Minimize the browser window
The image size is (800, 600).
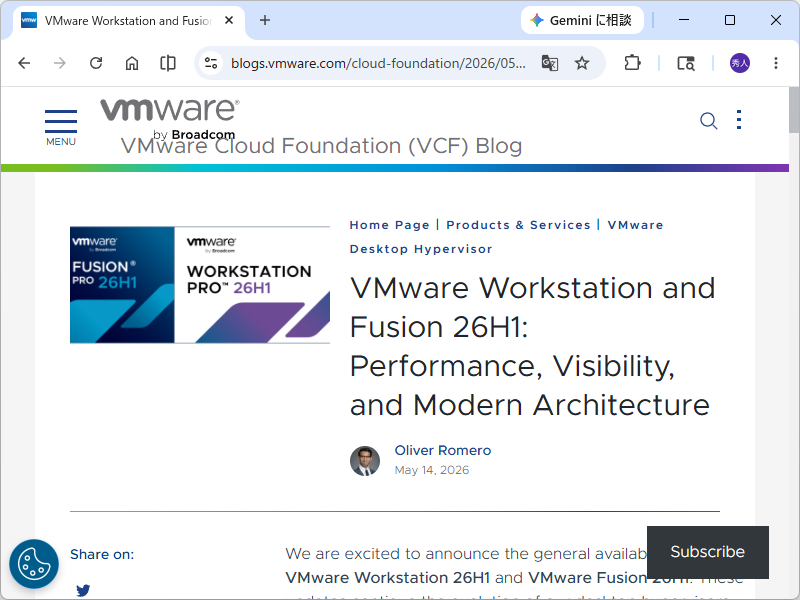tap(684, 20)
